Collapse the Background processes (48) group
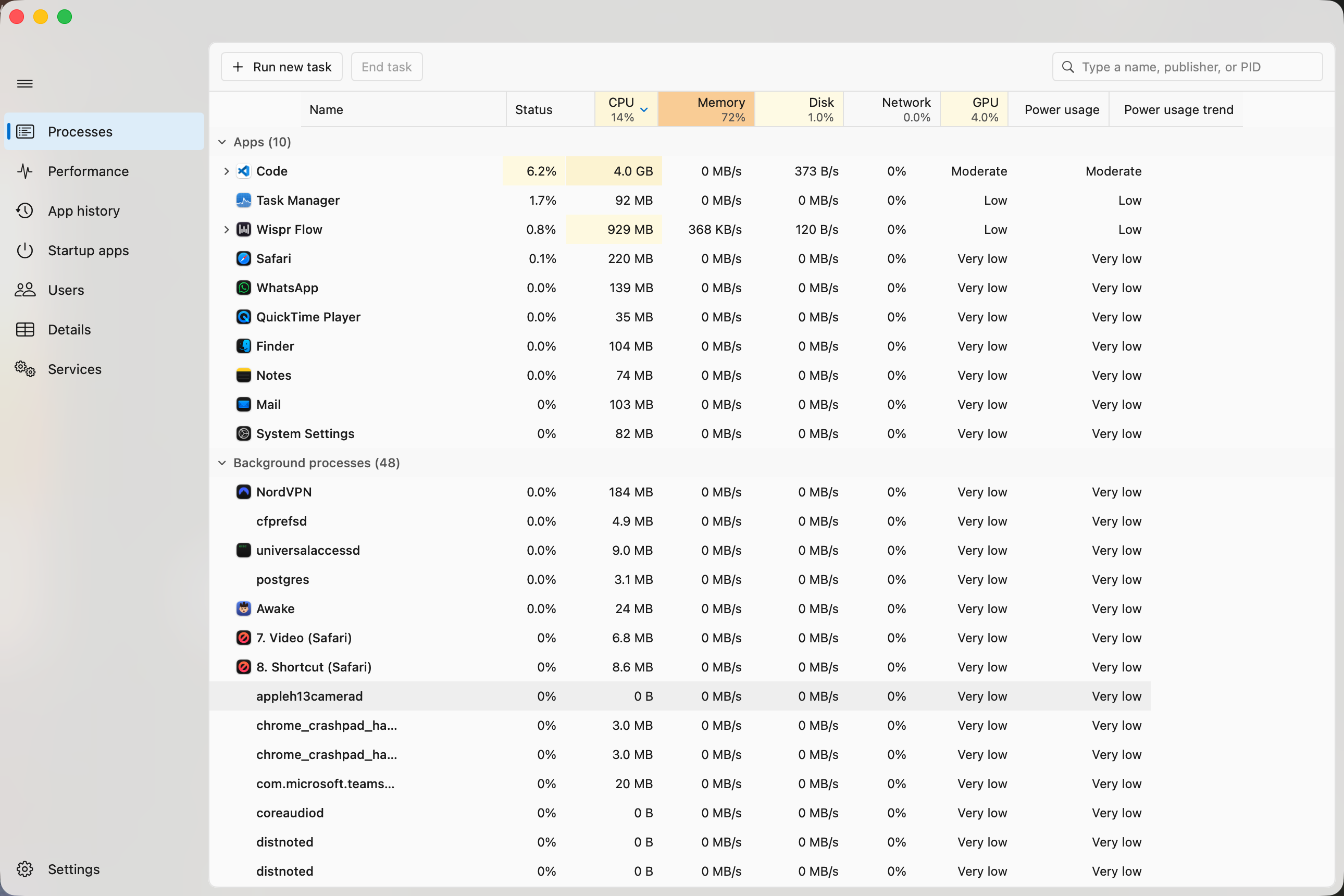The width and height of the screenshot is (1344, 896). [222, 462]
